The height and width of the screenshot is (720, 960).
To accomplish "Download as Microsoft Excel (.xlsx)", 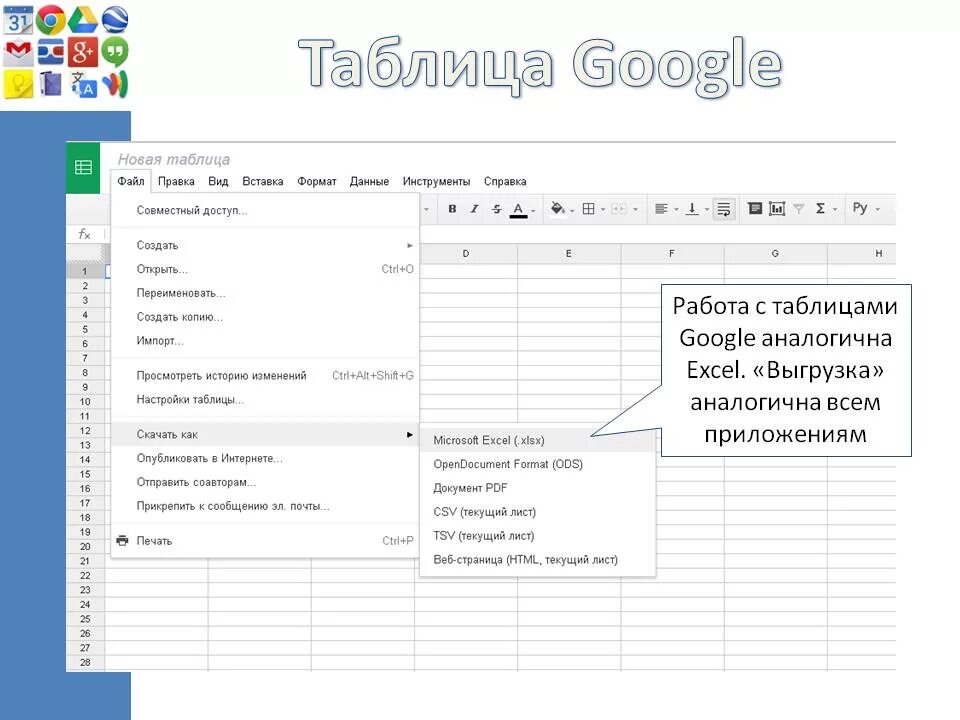I will click(x=538, y=440).
